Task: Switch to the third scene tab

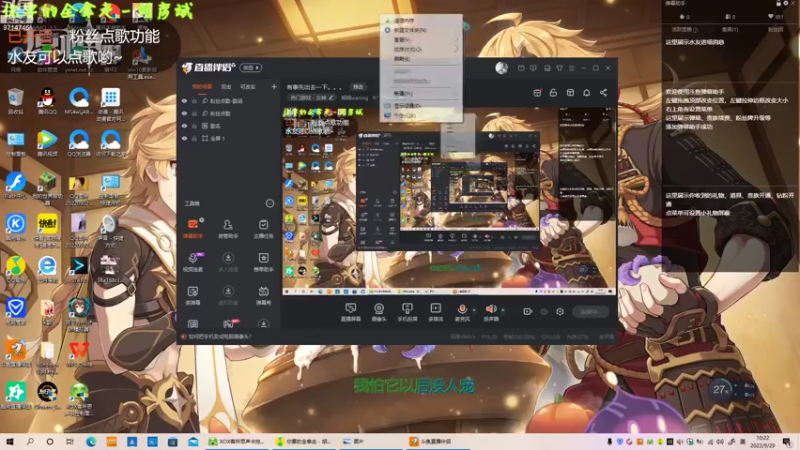Action: coord(248,87)
